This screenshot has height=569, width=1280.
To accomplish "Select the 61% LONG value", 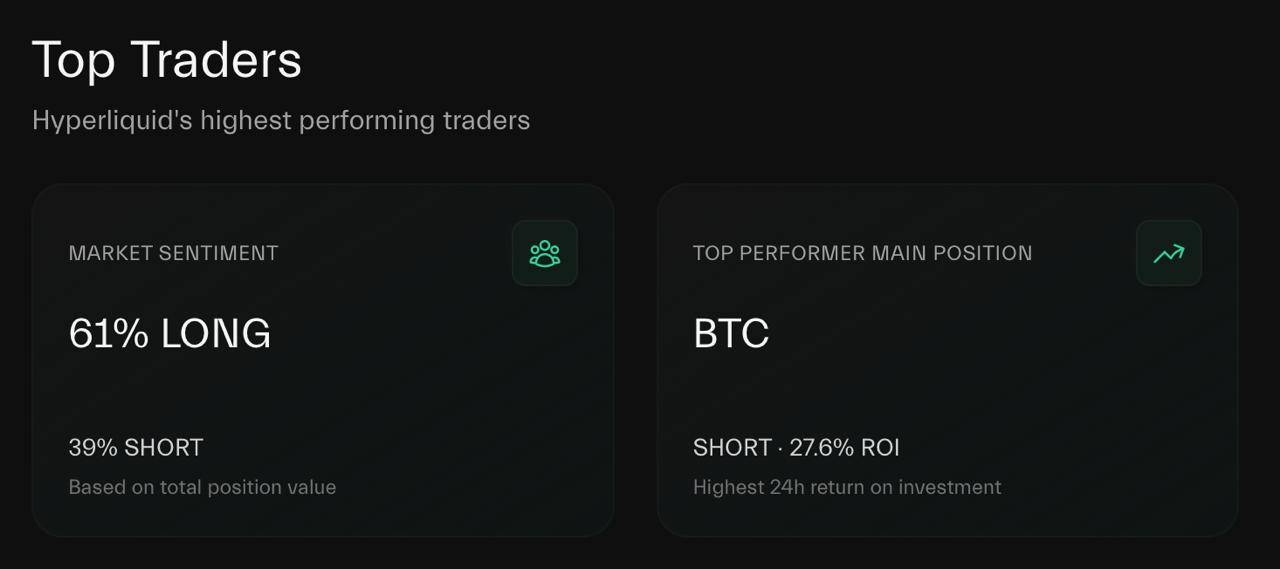I will coord(170,333).
